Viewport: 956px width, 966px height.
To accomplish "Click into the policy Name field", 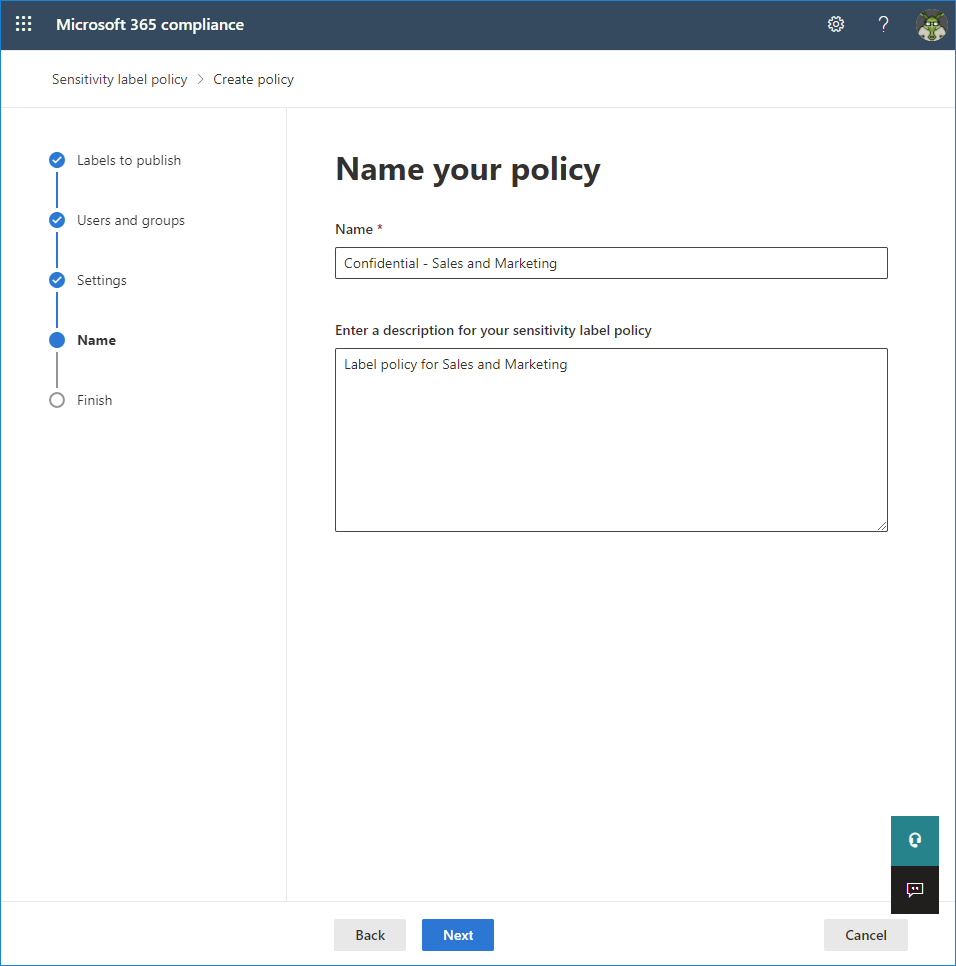I will pos(611,263).
